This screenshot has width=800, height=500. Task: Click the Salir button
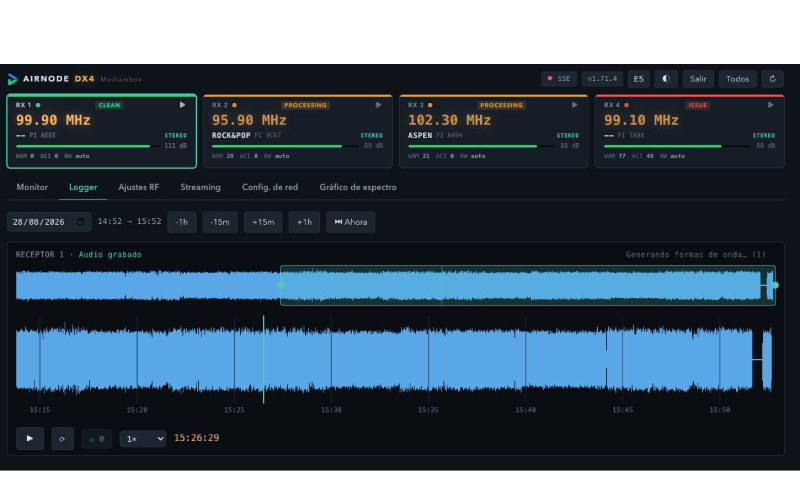698,79
